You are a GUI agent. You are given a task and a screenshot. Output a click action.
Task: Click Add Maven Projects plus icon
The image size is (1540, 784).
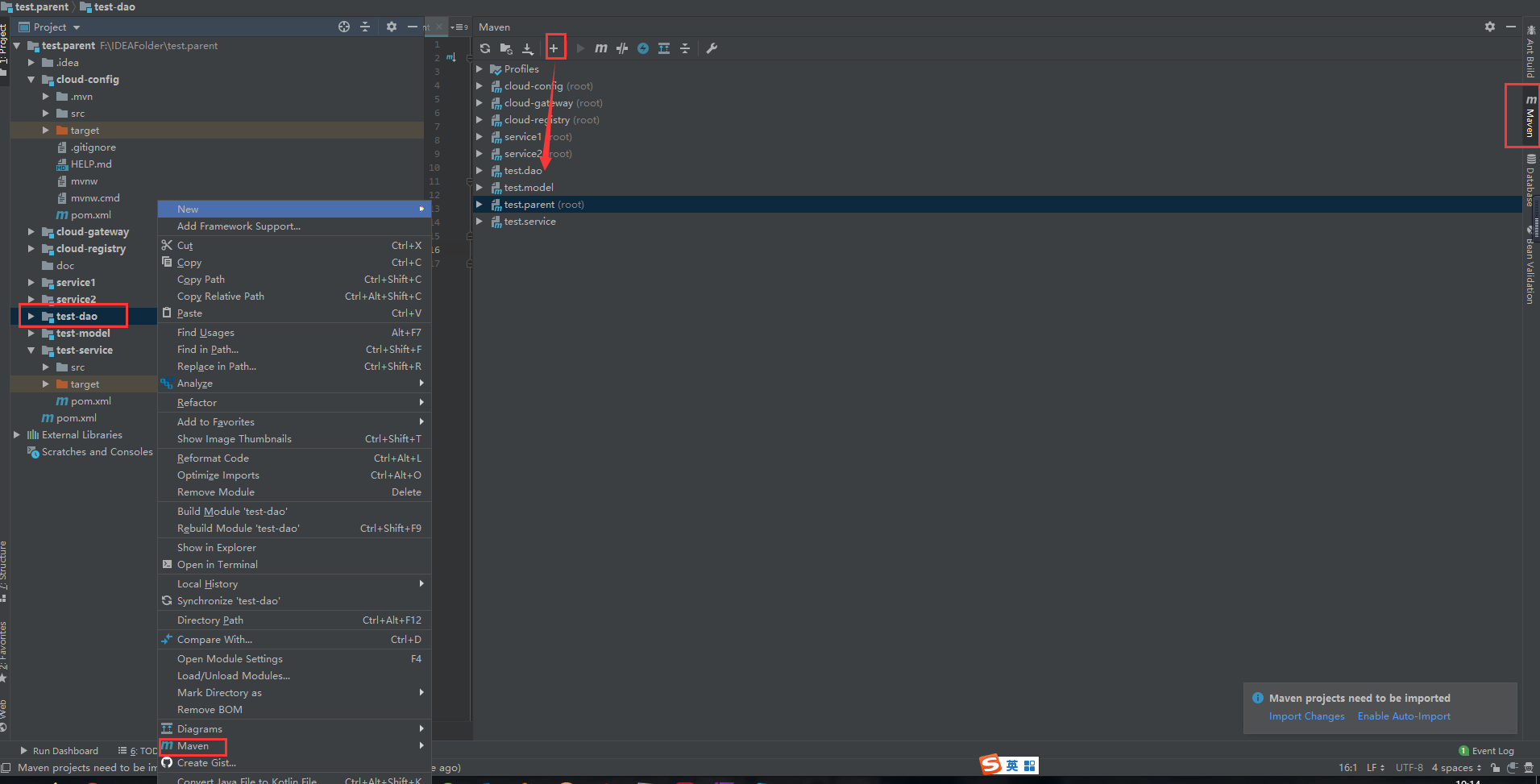tap(554, 48)
